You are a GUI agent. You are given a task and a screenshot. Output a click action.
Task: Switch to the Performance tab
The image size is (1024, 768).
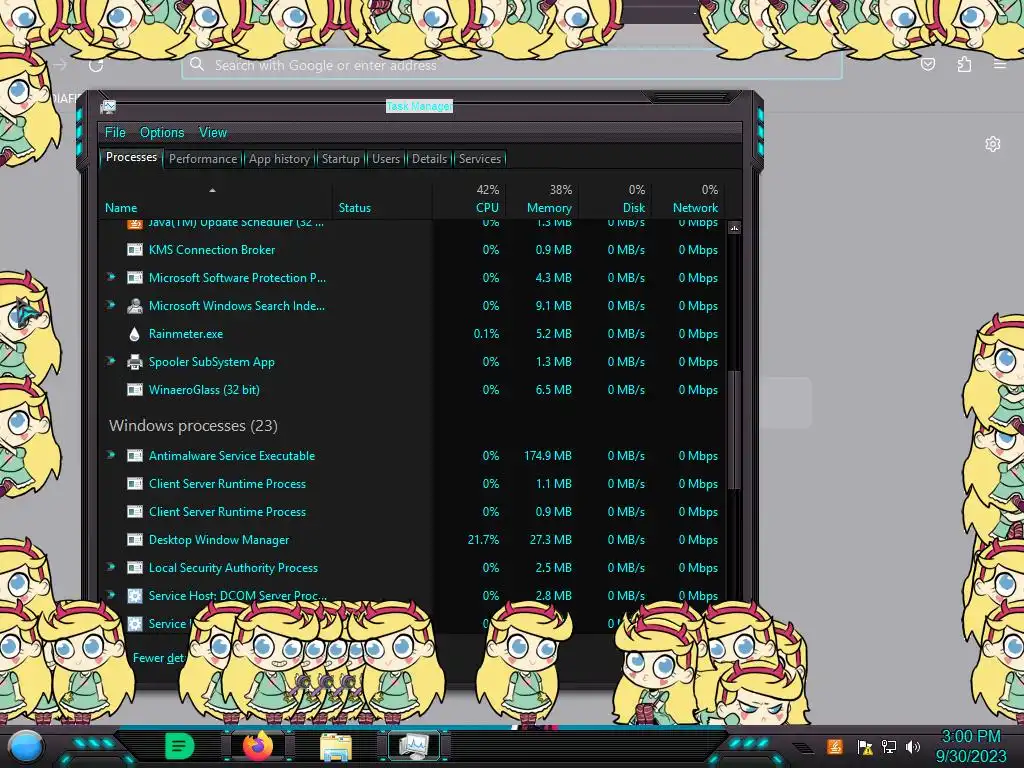202,159
